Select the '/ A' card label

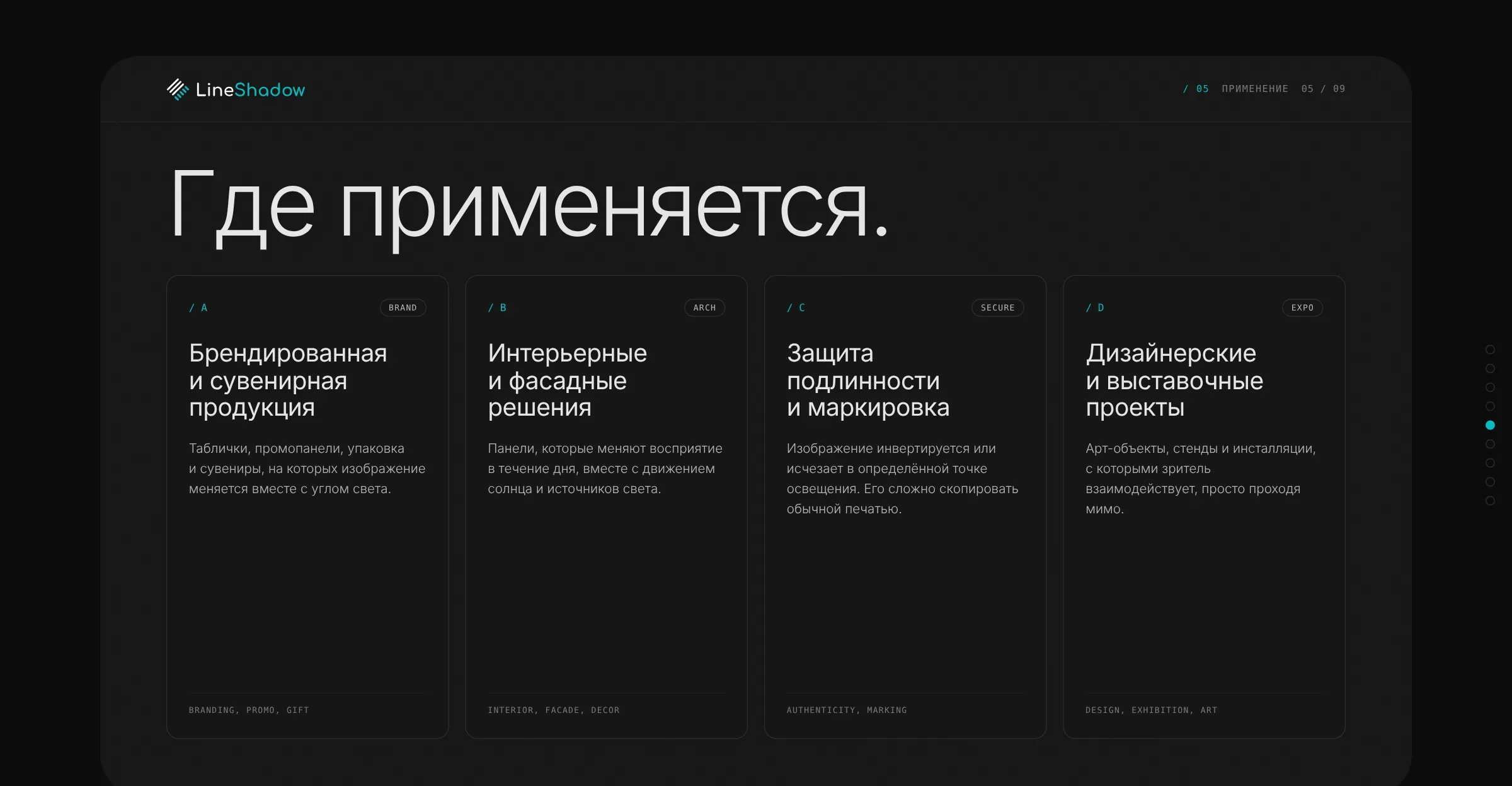pyautogui.click(x=198, y=307)
